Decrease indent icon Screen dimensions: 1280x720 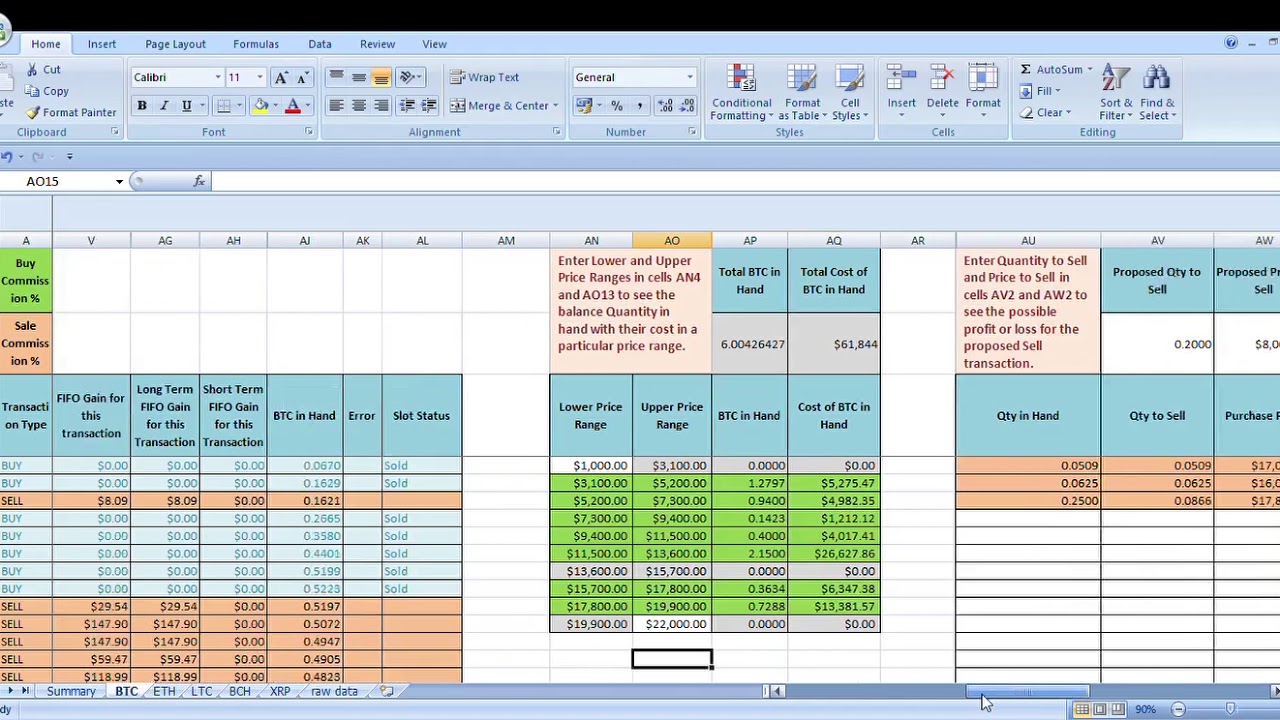pos(407,106)
